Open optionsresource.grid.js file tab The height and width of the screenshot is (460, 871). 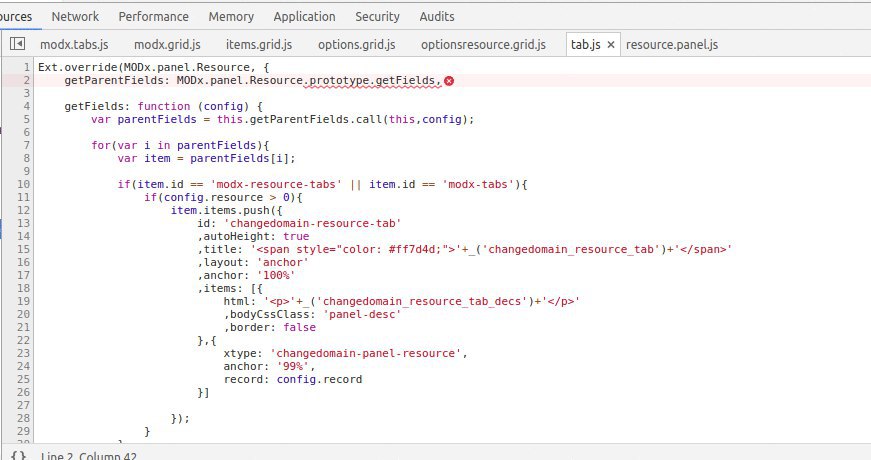[x=483, y=44]
